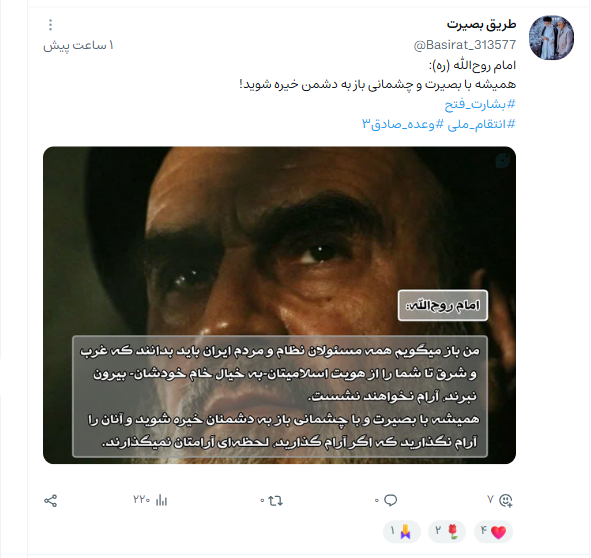Viewport: 591px width, 558px height.
Task: Click the comment speech bubble icon
Action: click(390, 500)
